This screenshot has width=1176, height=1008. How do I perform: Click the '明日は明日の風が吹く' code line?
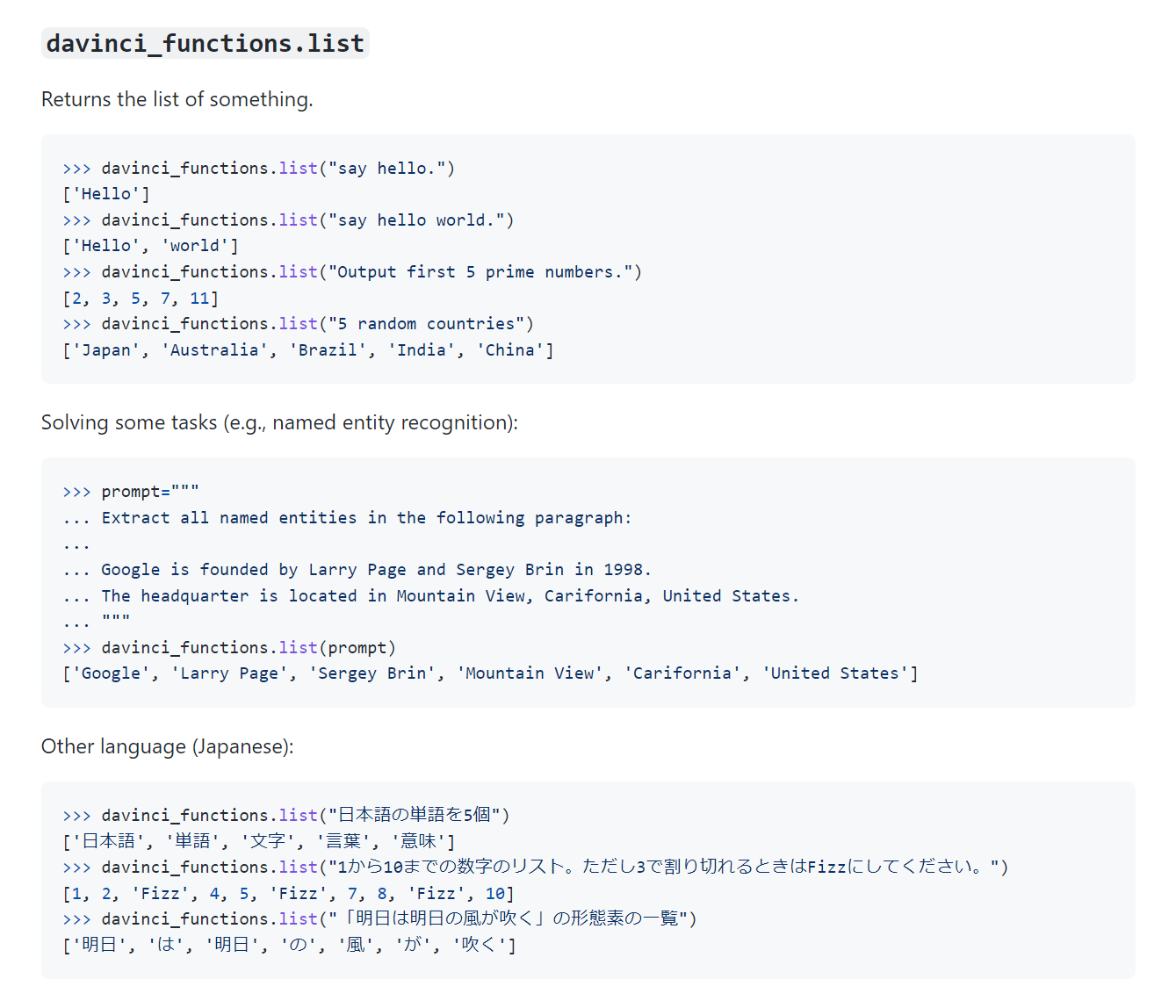(x=379, y=918)
